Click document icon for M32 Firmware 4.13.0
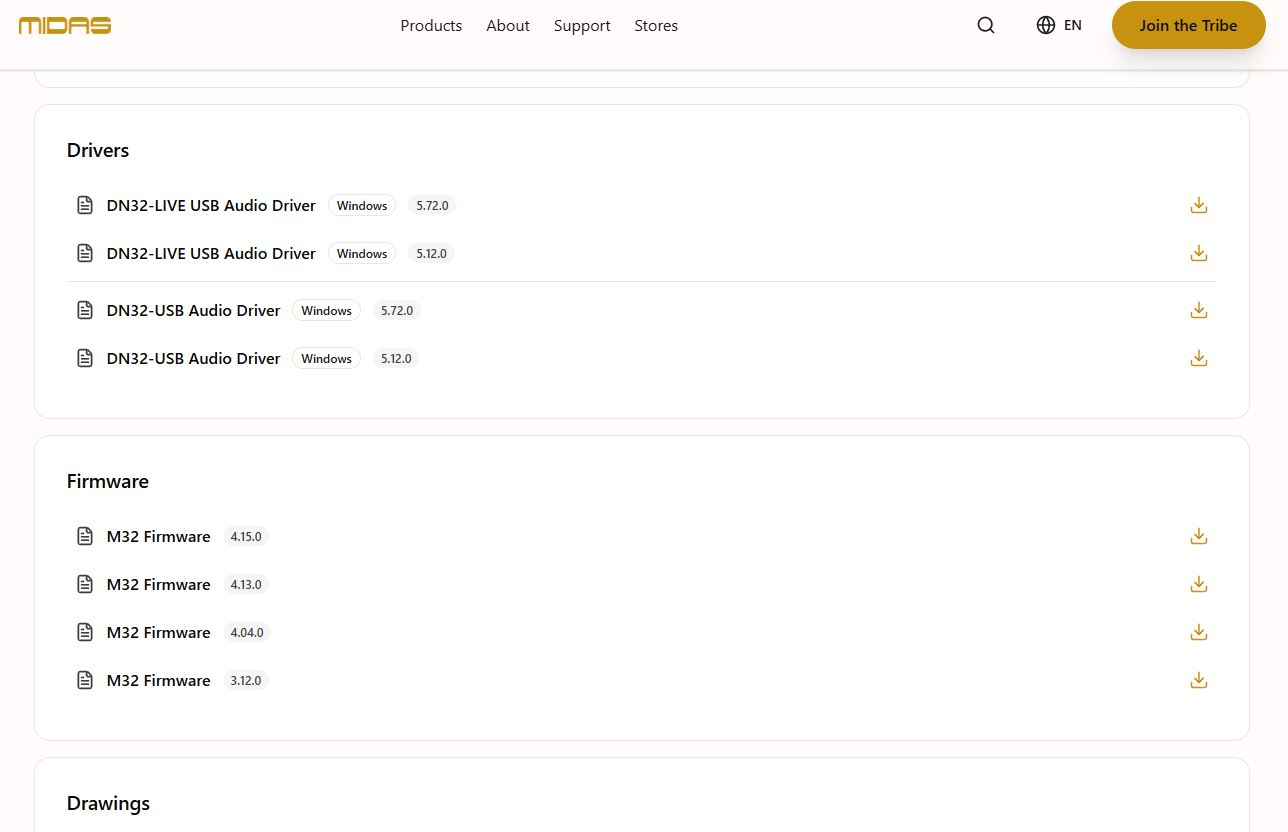This screenshot has width=1288, height=832. [85, 584]
